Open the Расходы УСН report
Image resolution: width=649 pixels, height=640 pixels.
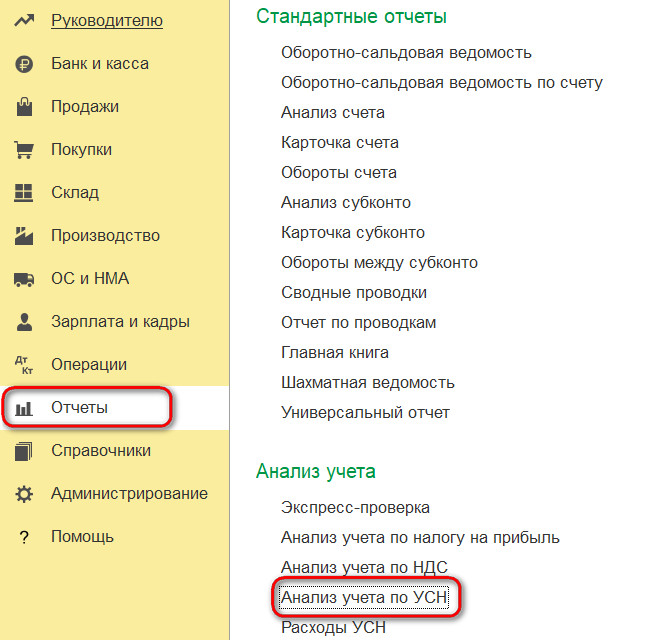coord(334,628)
